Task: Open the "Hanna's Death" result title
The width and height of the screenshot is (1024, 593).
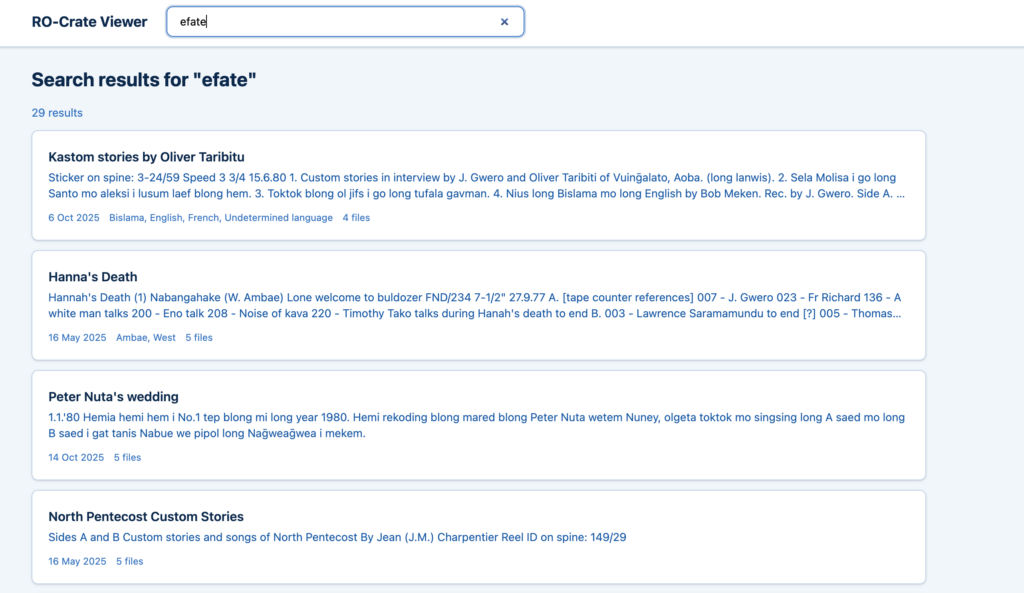Action: (93, 277)
